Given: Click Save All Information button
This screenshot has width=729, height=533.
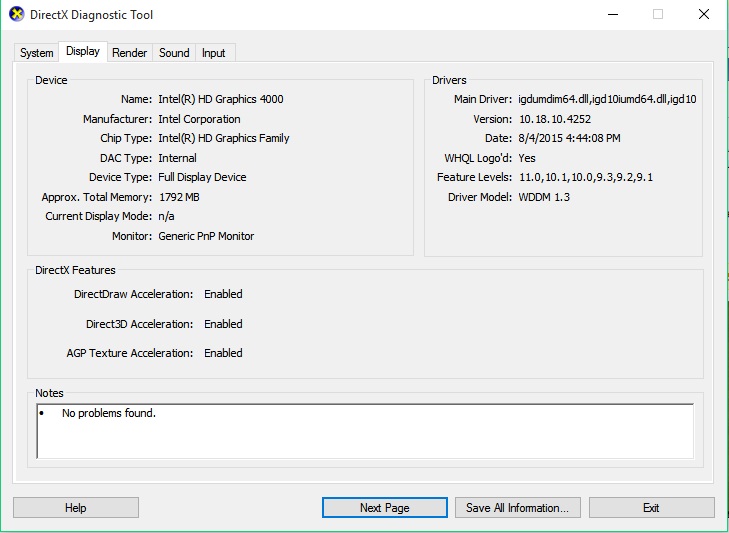Looking at the screenshot, I should (517, 507).
